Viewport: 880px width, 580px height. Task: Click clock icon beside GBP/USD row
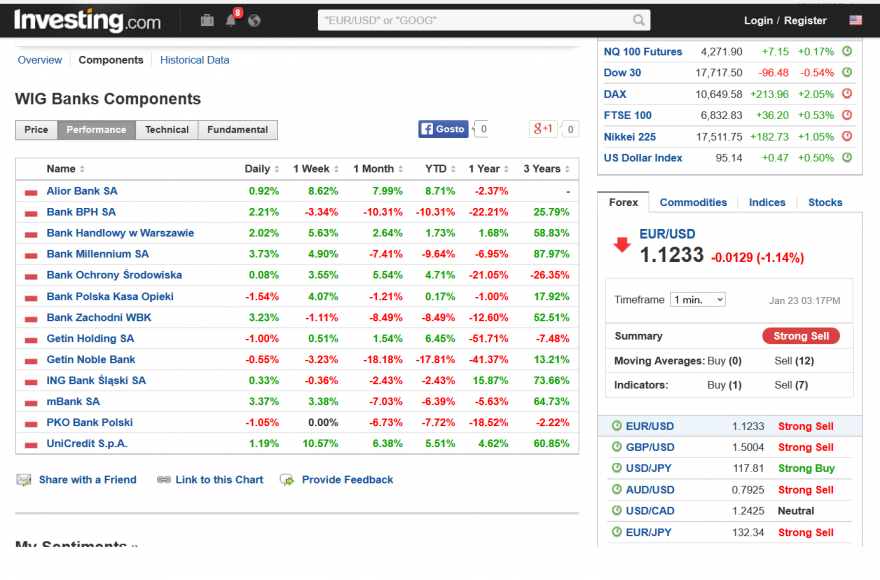[616, 446]
